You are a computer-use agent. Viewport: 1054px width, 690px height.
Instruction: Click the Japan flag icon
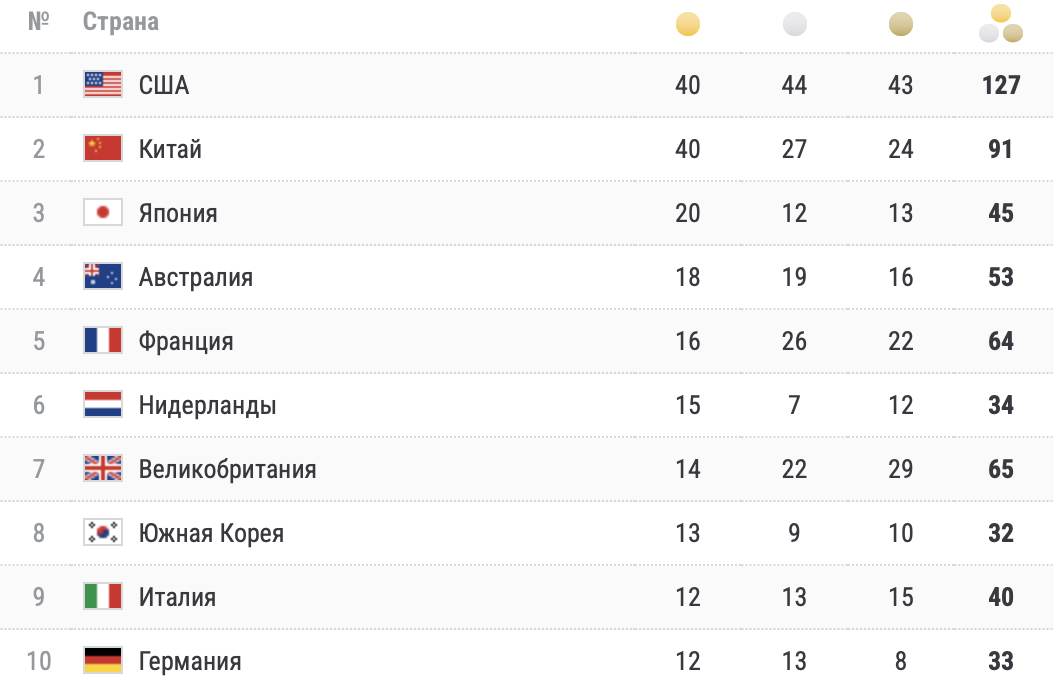(103, 213)
